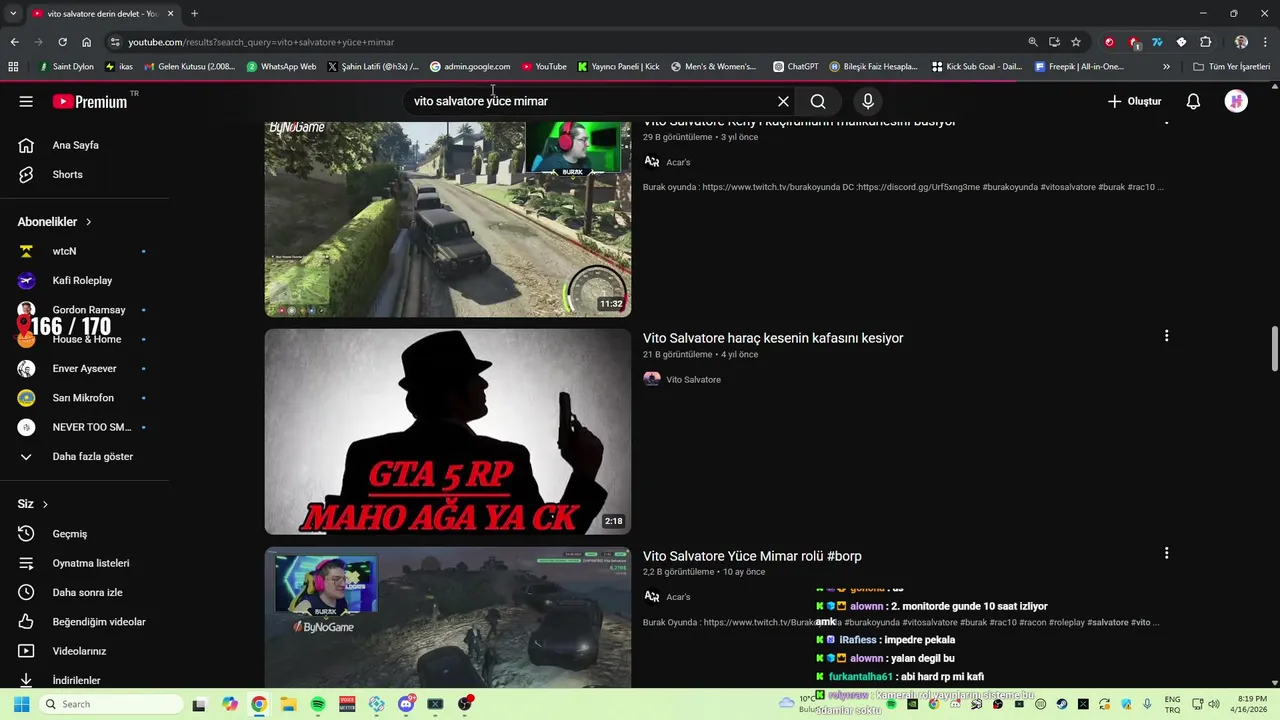Click browser Back arrow
Viewport: 1280px width, 720px height.
tap(14, 42)
